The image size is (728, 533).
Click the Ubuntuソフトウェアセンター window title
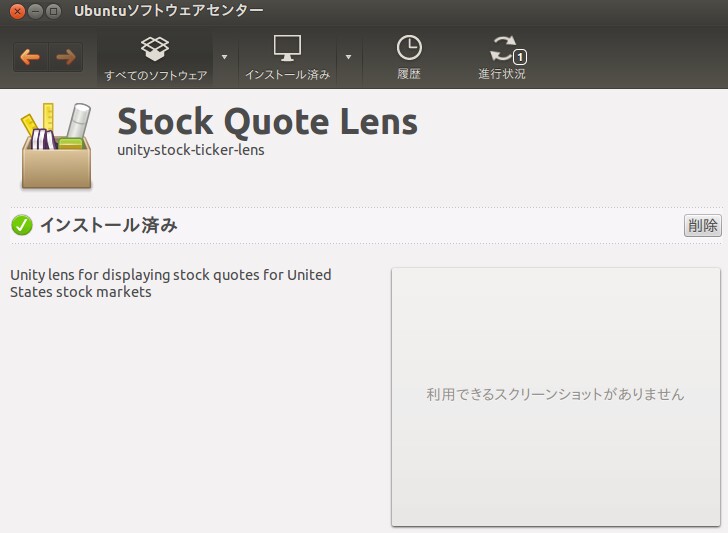169,11
